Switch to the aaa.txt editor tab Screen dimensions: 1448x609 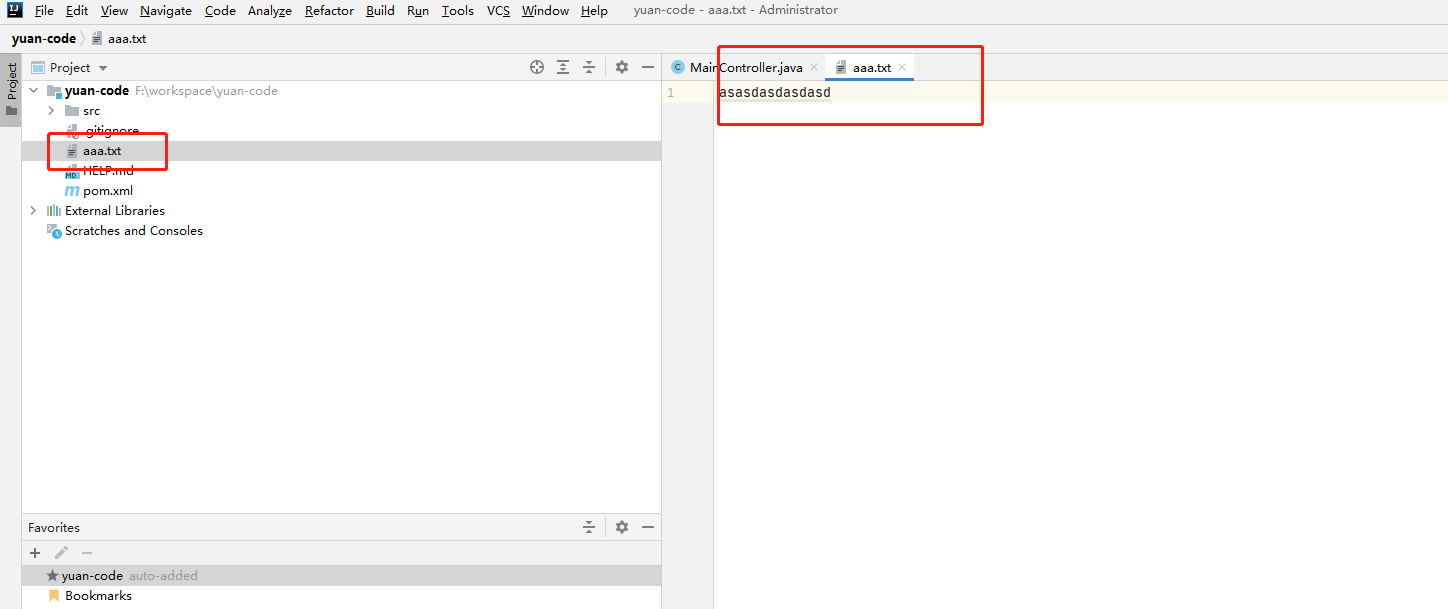[871, 67]
